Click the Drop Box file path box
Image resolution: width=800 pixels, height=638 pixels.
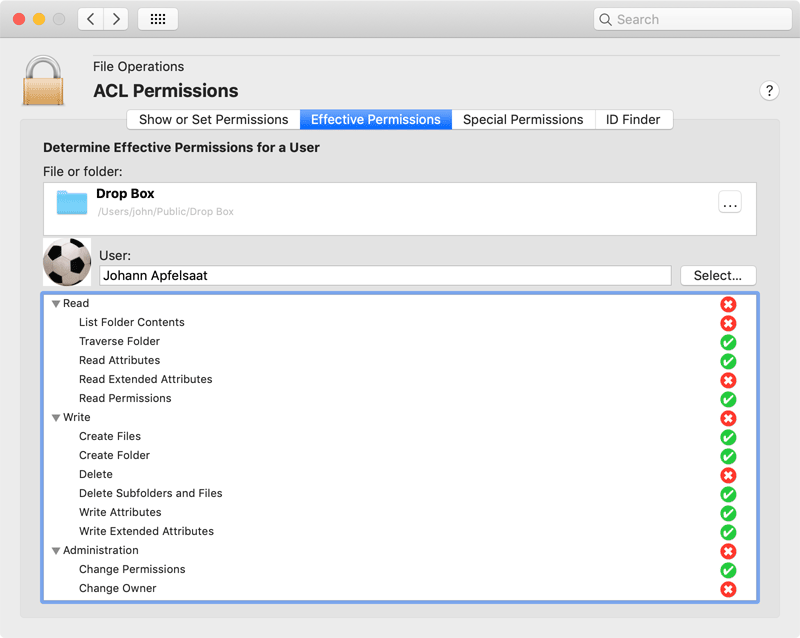399,209
